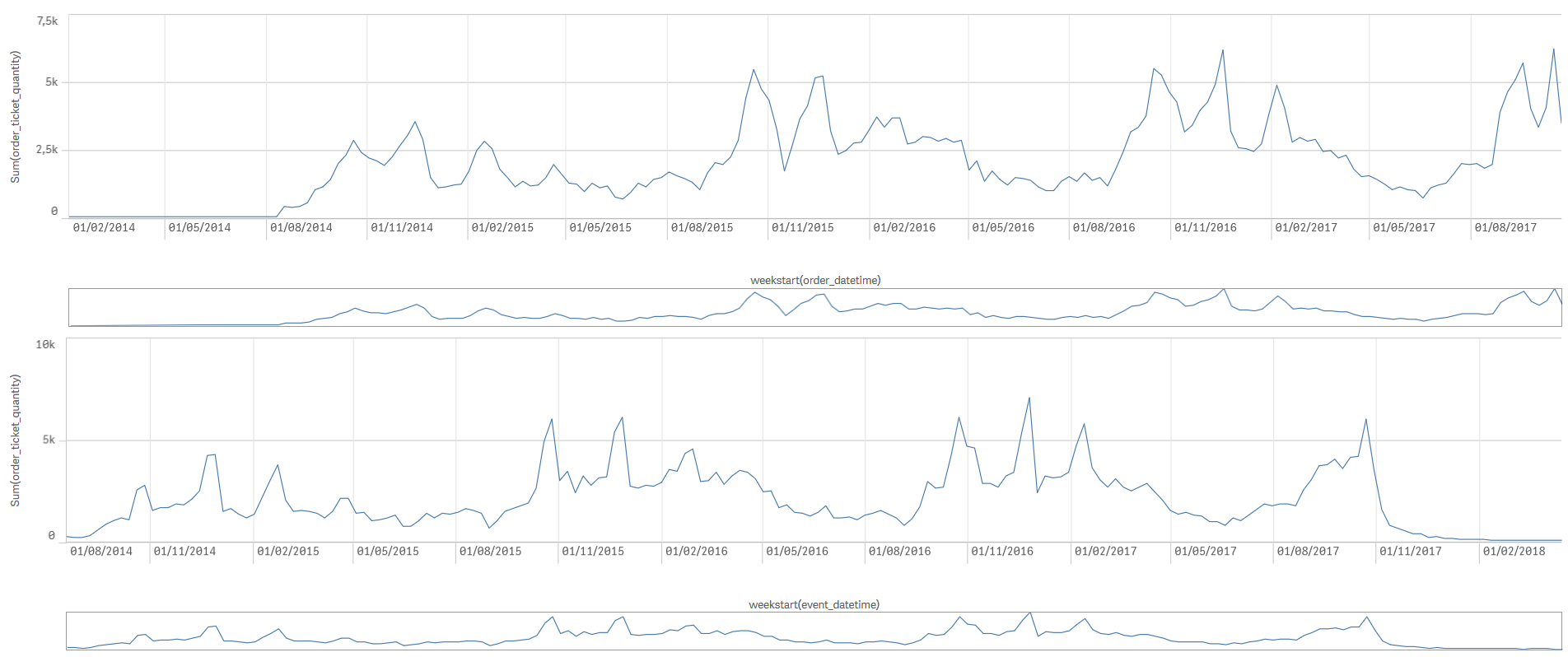Click the weekstart(order_datetime) axis title
Viewport: 1568px width, 657px height.
click(815, 280)
